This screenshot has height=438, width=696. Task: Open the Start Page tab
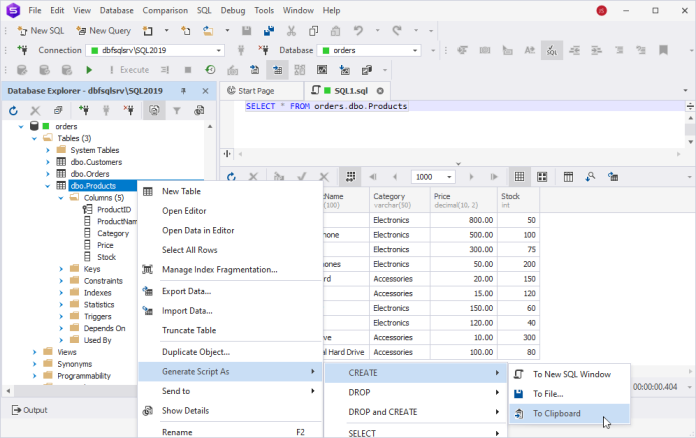click(x=258, y=90)
